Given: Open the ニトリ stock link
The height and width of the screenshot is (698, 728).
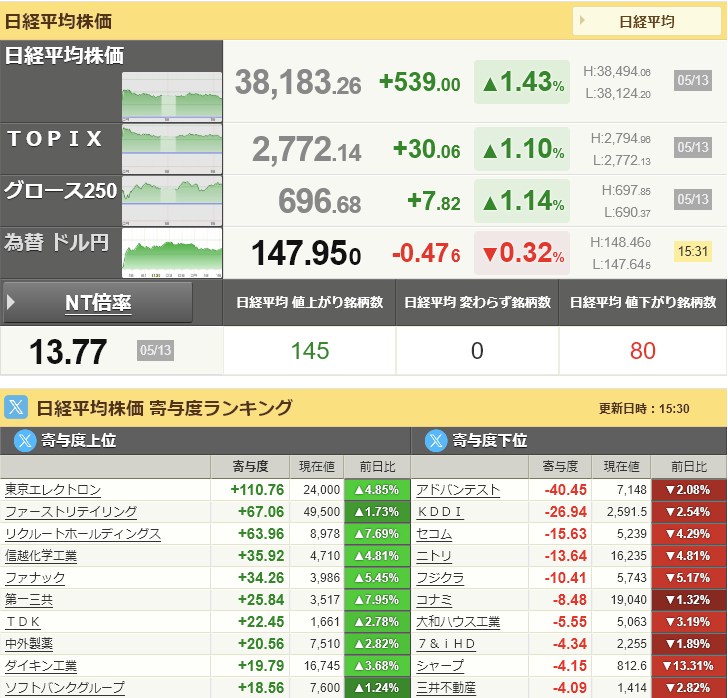Looking at the screenshot, I should click(x=434, y=555).
